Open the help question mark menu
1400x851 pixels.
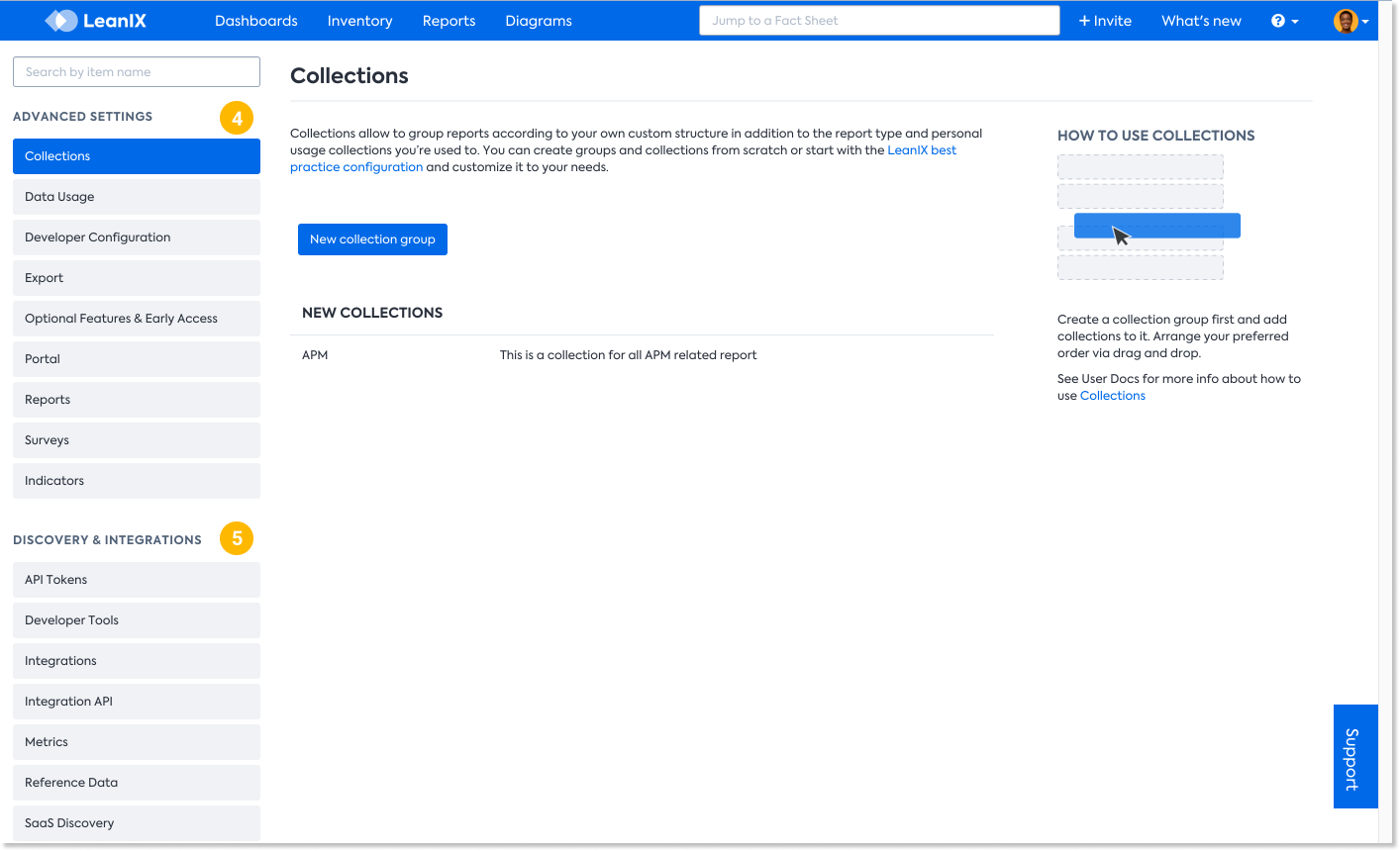[1284, 21]
